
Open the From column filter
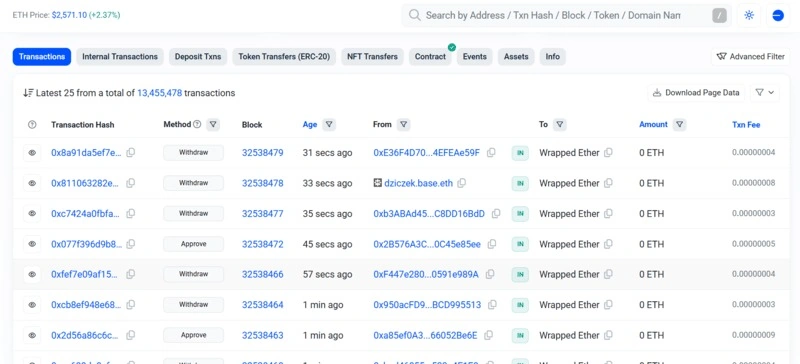404,125
